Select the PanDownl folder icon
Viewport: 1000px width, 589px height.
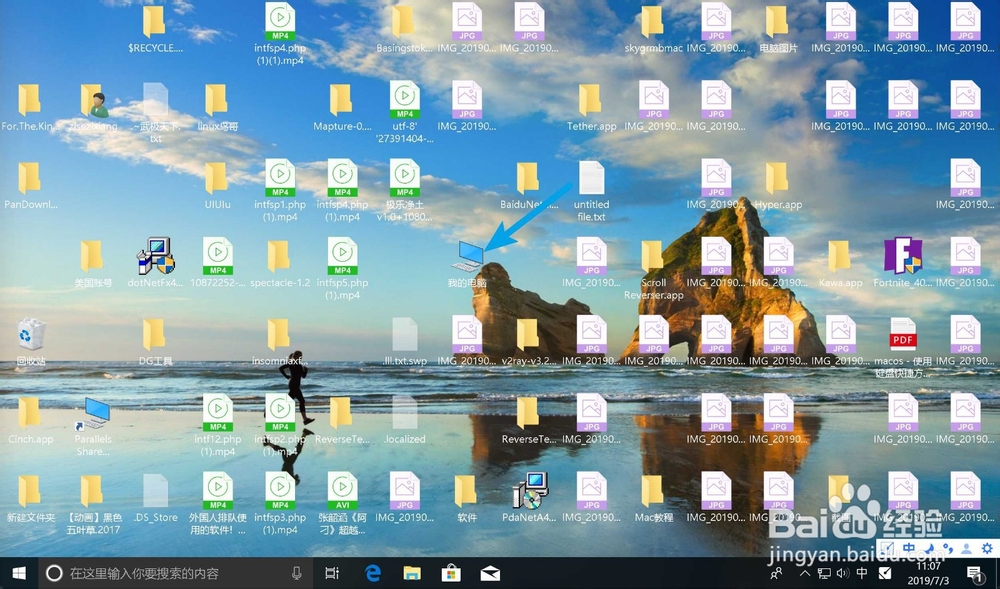(x=30, y=185)
